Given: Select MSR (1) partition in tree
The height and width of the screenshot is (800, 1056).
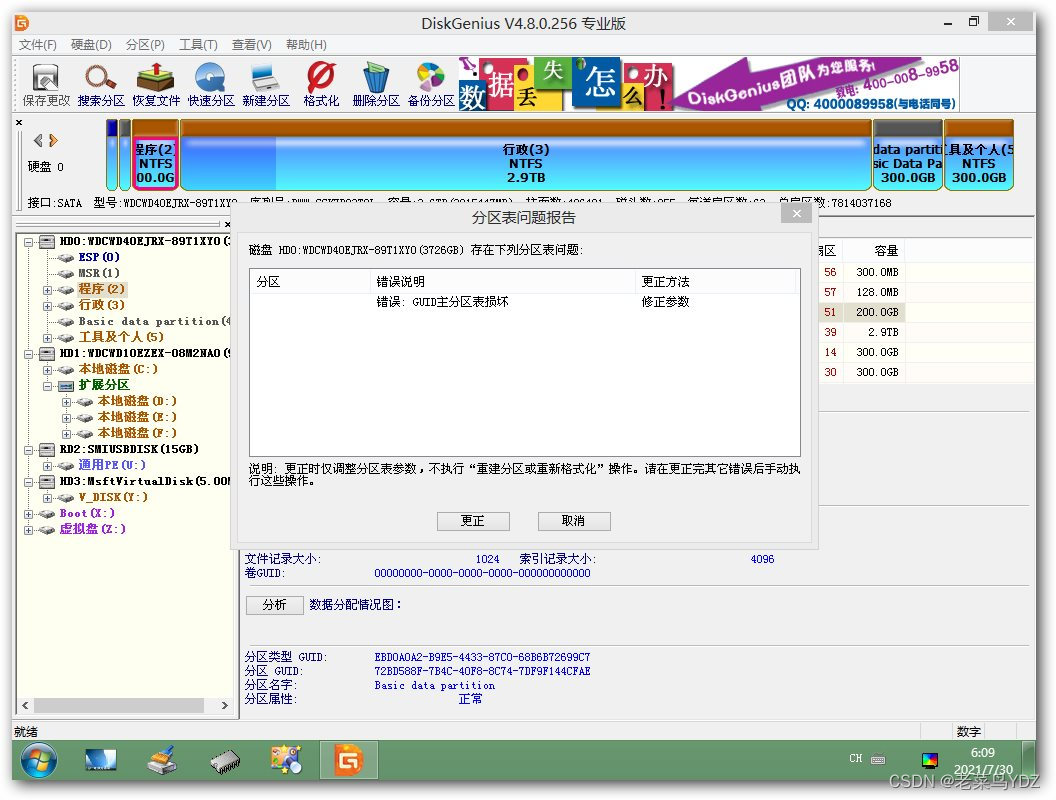Looking at the screenshot, I should [x=98, y=273].
